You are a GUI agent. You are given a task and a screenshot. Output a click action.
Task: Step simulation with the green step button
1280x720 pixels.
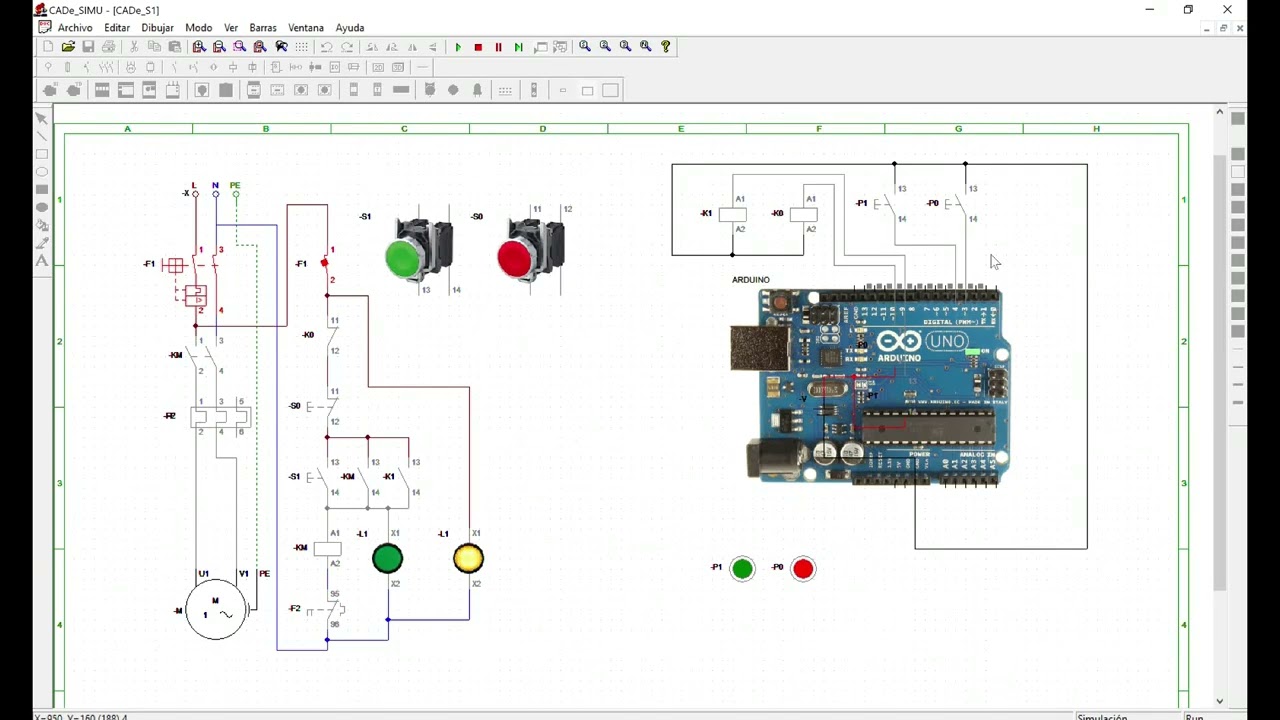click(x=518, y=47)
